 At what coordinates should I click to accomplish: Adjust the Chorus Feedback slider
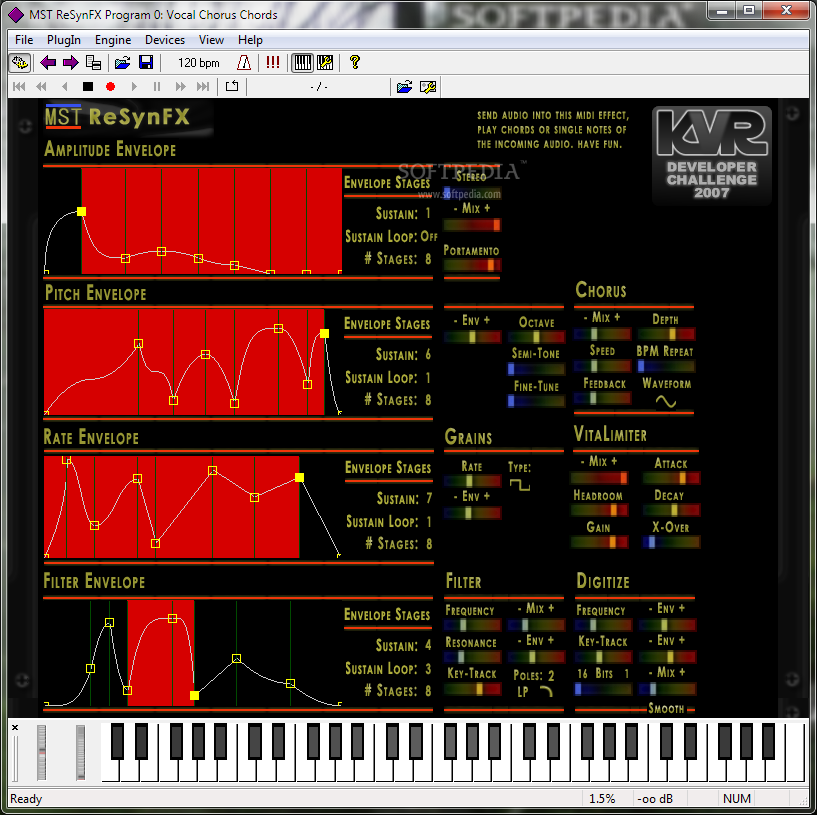coord(603,399)
